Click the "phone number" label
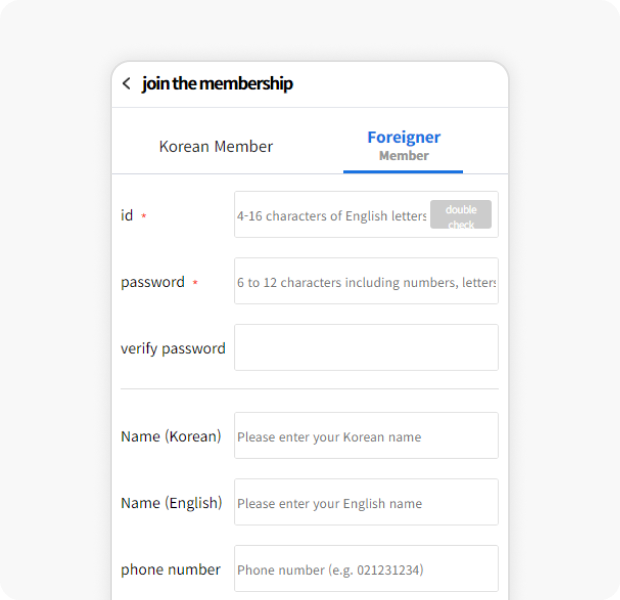 pyautogui.click(x=171, y=569)
